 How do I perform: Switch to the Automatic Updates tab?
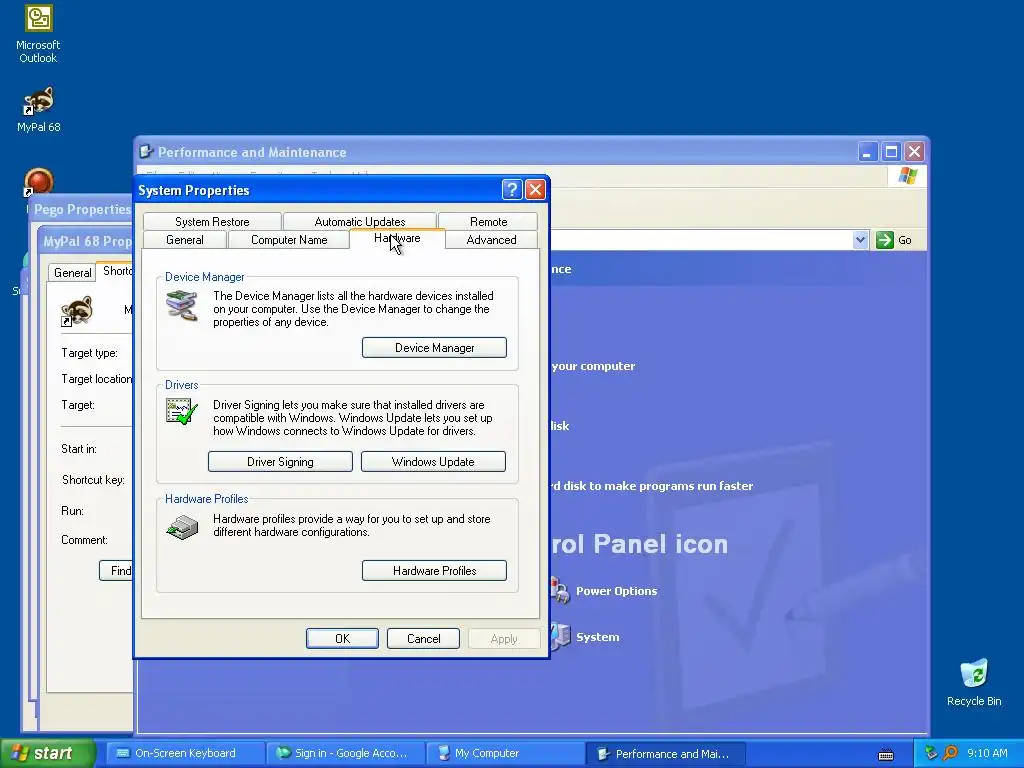click(x=360, y=221)
